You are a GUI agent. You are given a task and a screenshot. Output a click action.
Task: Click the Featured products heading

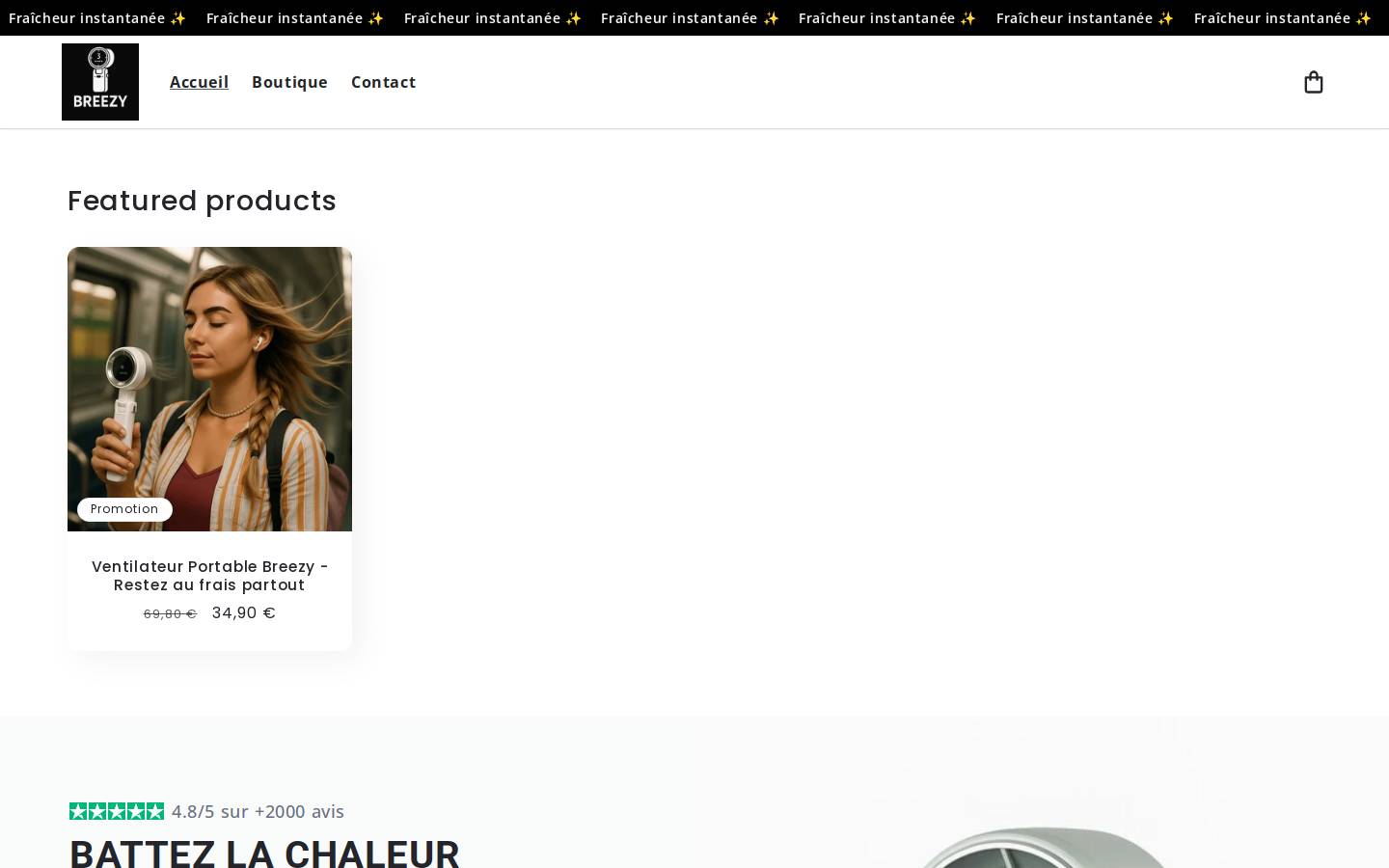202,201
